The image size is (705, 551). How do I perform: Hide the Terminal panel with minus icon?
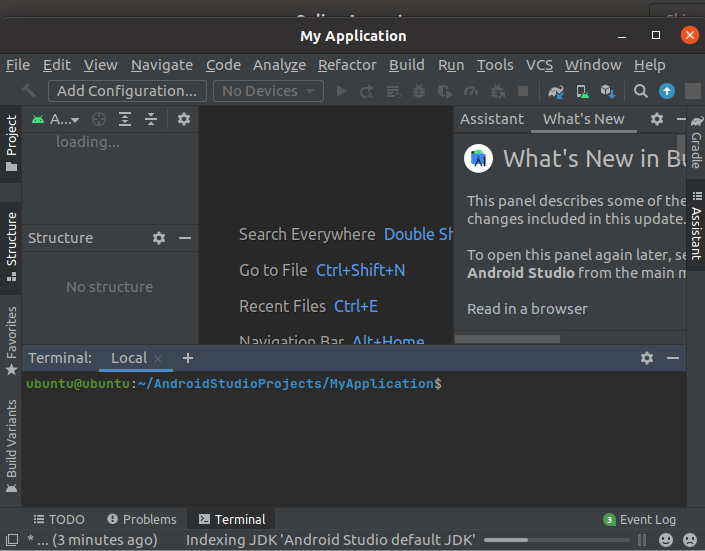(673, 358)
